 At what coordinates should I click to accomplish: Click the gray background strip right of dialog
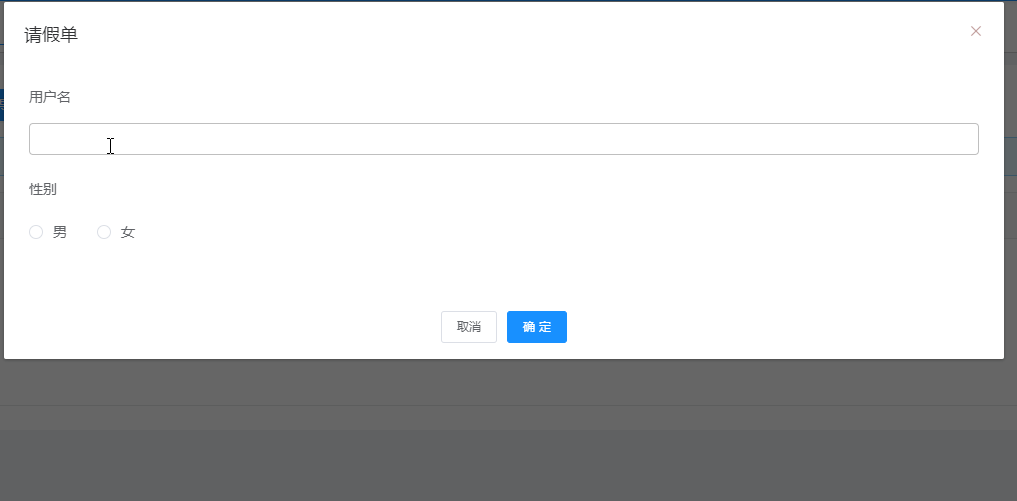click(1011, 195)
